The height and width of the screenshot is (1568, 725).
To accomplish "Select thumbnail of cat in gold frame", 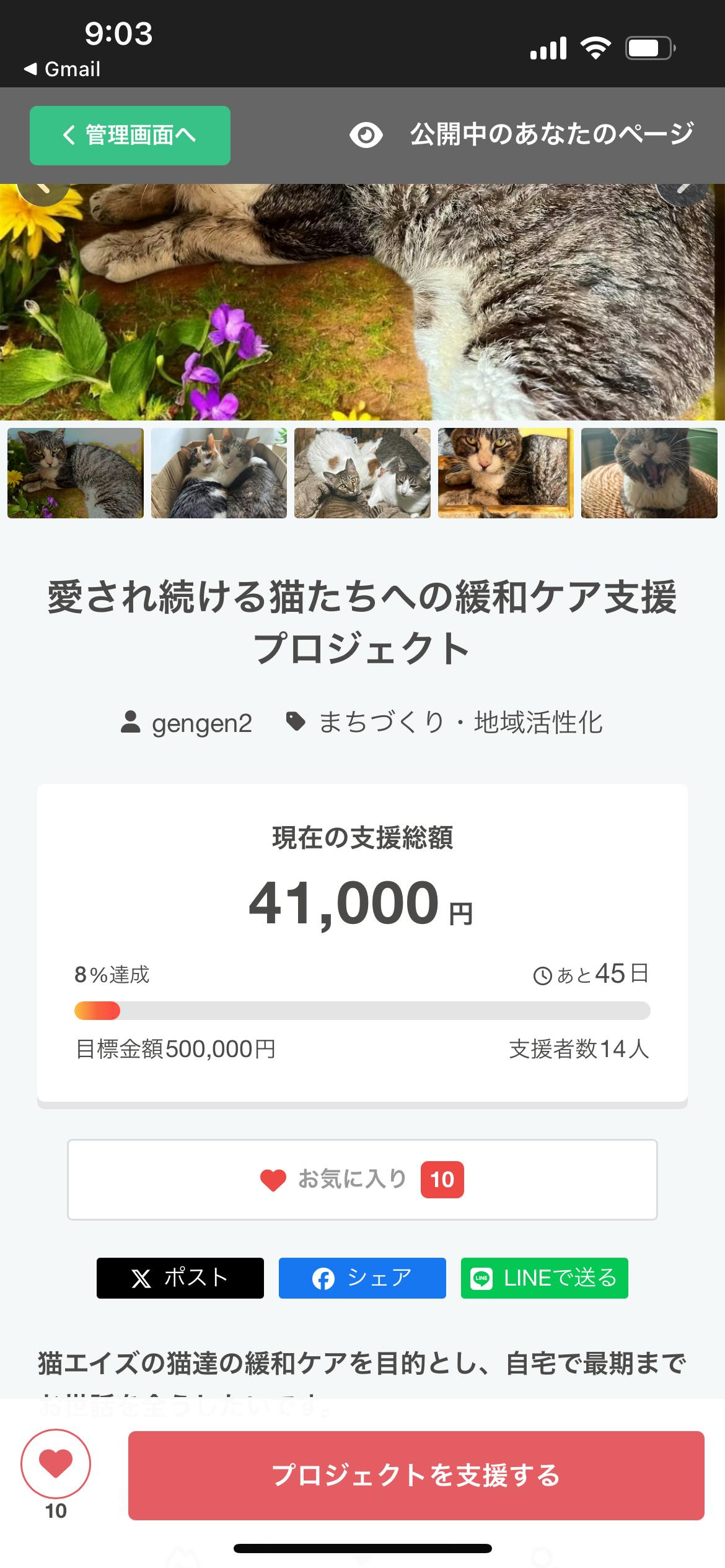I will 506,473.
